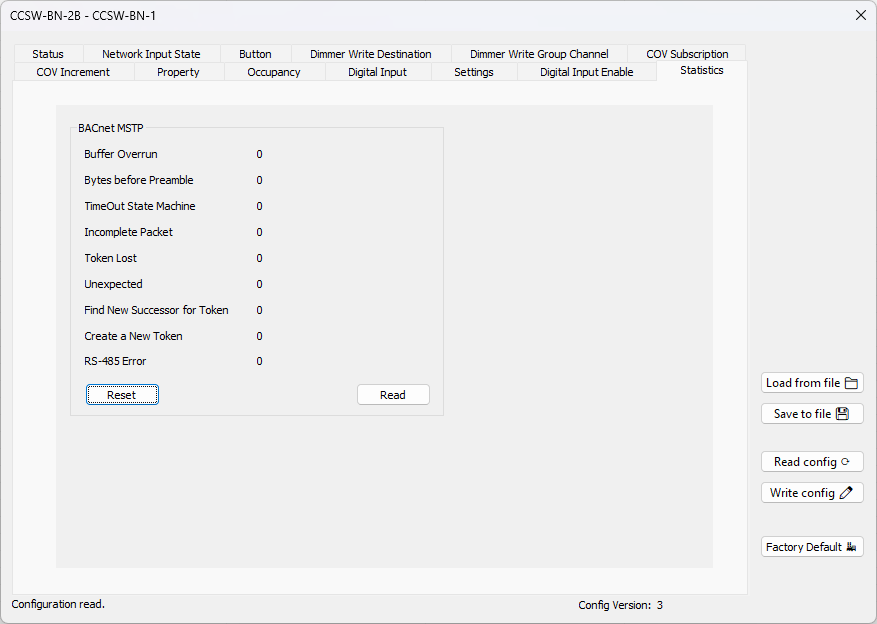
Task: Open the COV Subscription tab
Action: pyautogui.click(x=687, y=54)
